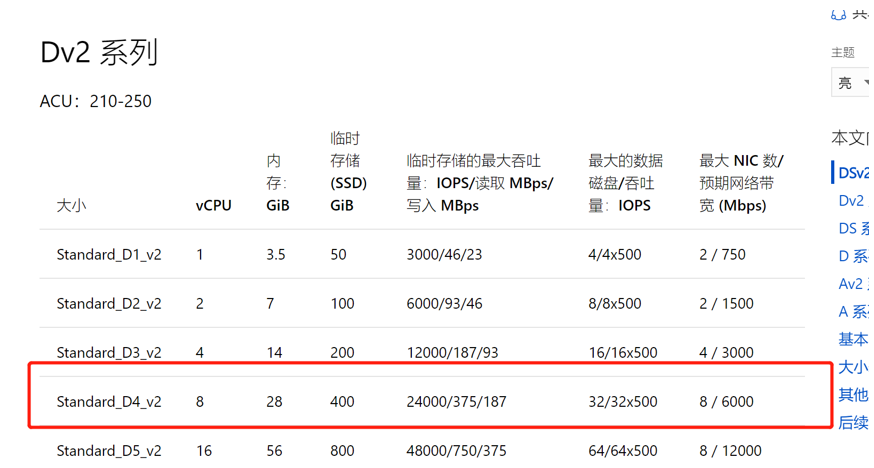
Task: Click the 2 / 750 NIC value
Action: pyautogui.click(x=722, y=255)
